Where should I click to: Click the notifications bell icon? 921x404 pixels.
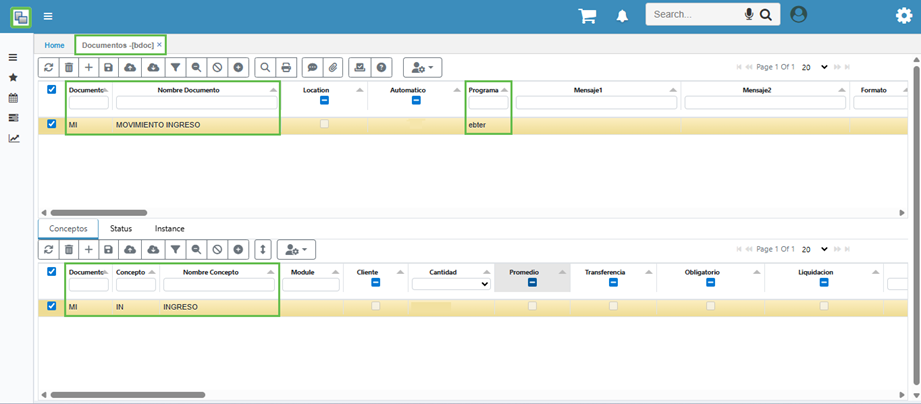(x=622, y=16)
